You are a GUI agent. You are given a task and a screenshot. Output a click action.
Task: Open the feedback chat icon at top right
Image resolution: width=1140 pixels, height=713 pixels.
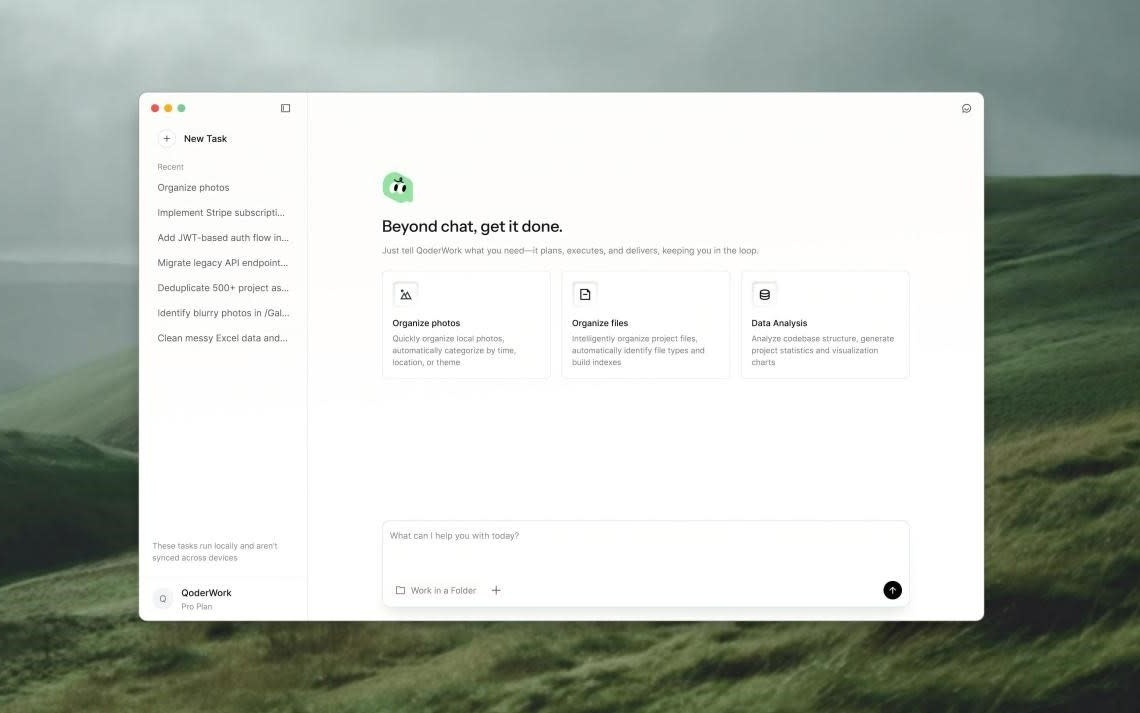coord(966,108)
